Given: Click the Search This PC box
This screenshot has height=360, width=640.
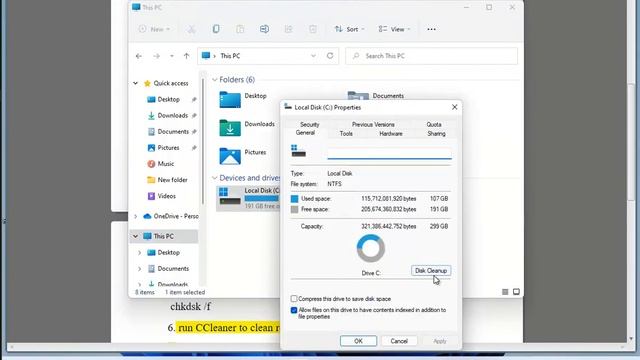Looking at the screenshot, I should (x=432, y=56).
